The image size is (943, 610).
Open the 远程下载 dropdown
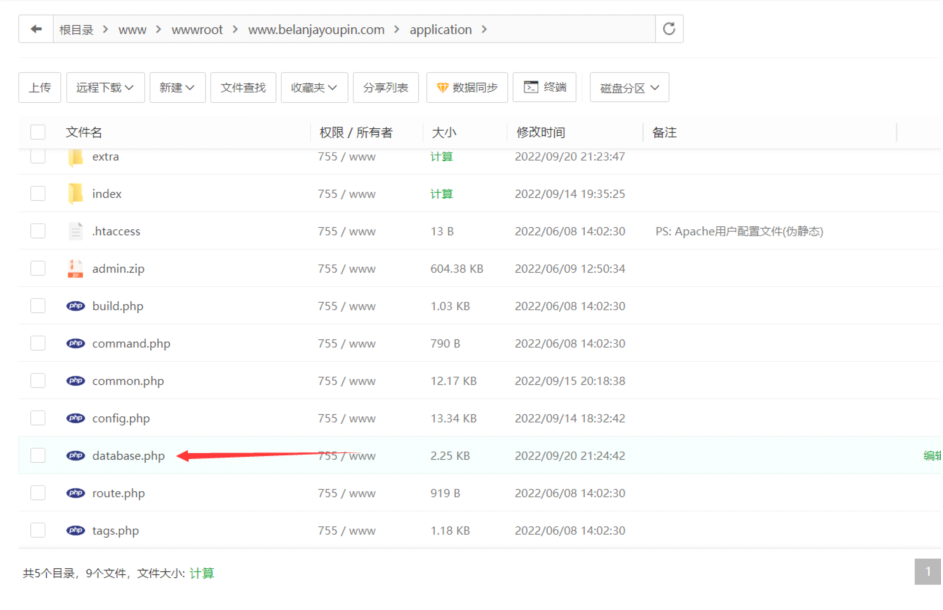105,88
